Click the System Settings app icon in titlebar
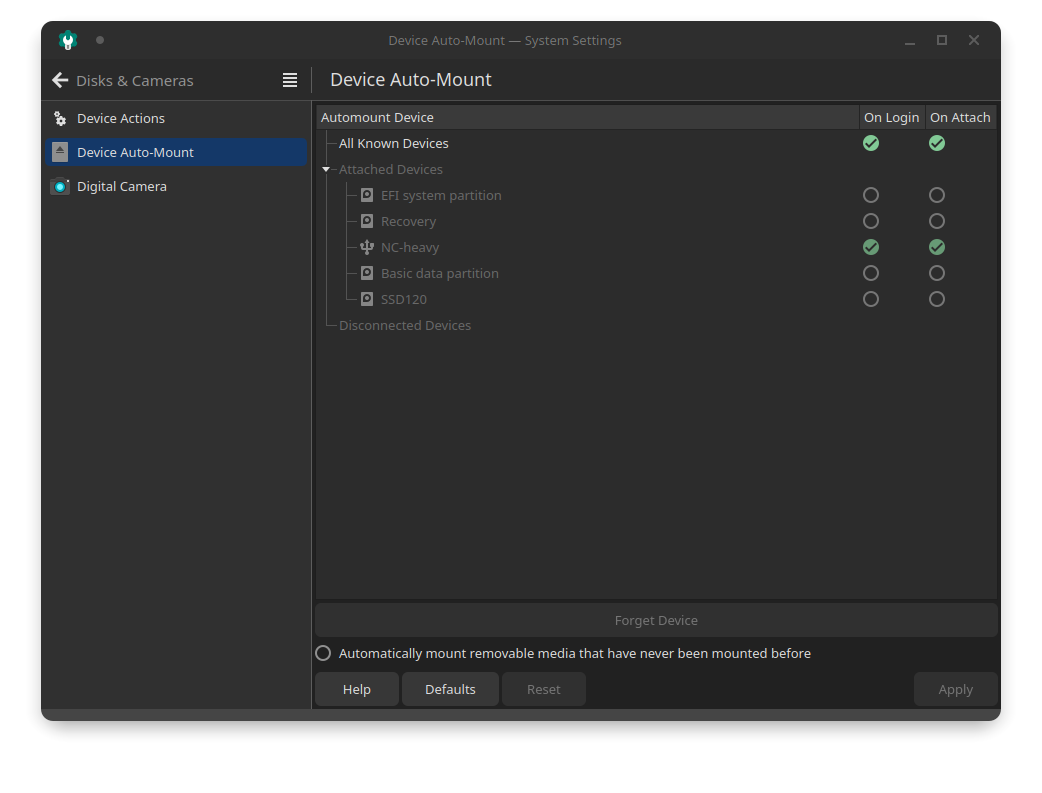This screenshot has height=793, width=1042. pos(68,40)
